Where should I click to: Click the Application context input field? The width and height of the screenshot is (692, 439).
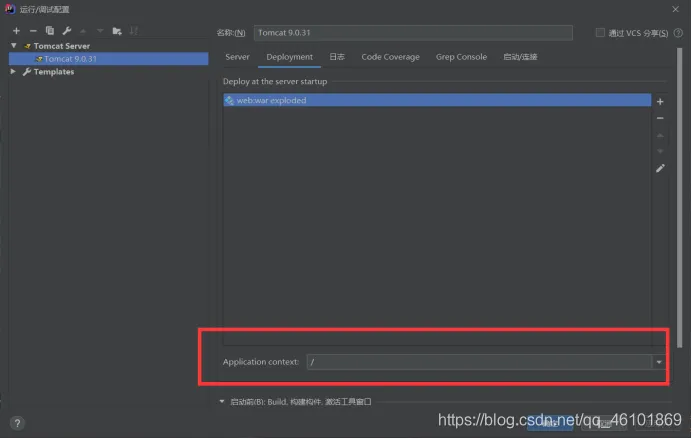click(x=479, y=362)
